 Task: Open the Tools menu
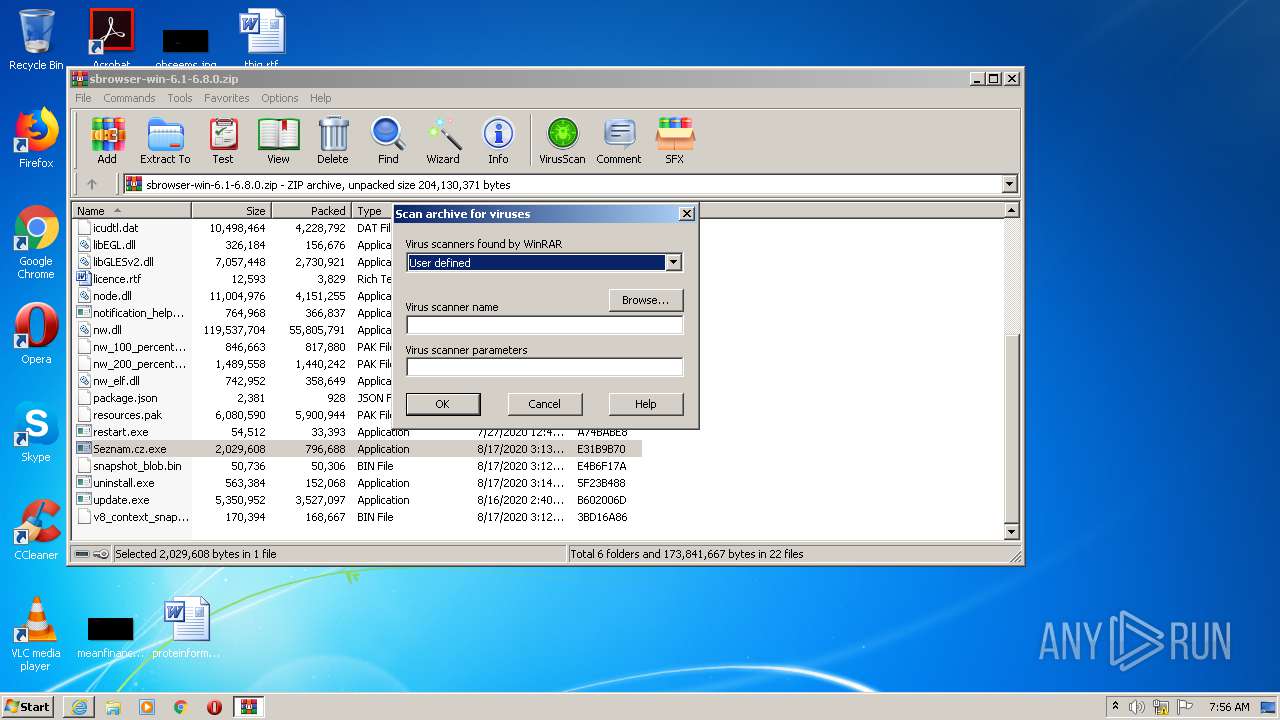[x=180, y=98]
